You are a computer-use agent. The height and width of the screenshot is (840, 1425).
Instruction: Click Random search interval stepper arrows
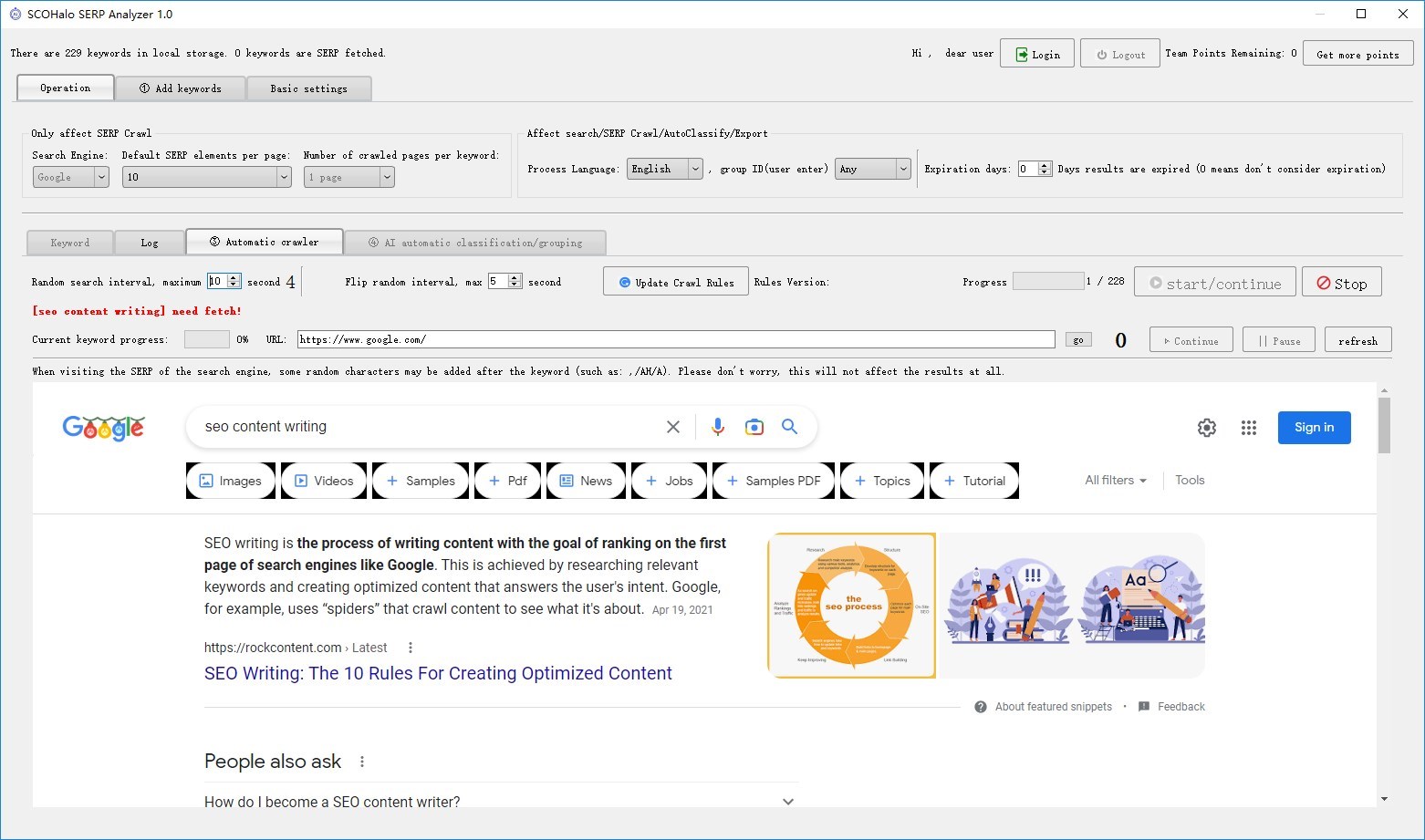pyautogui.click(x=234, y=282)
